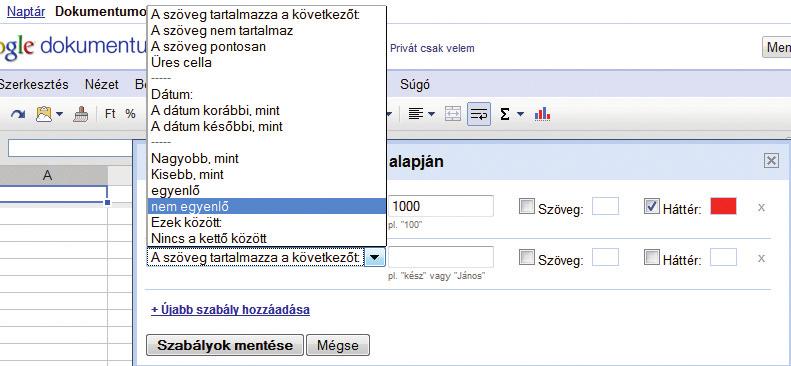Click 'Szabályok mentése' button
The image size is (791, 366).
point(224,345)
